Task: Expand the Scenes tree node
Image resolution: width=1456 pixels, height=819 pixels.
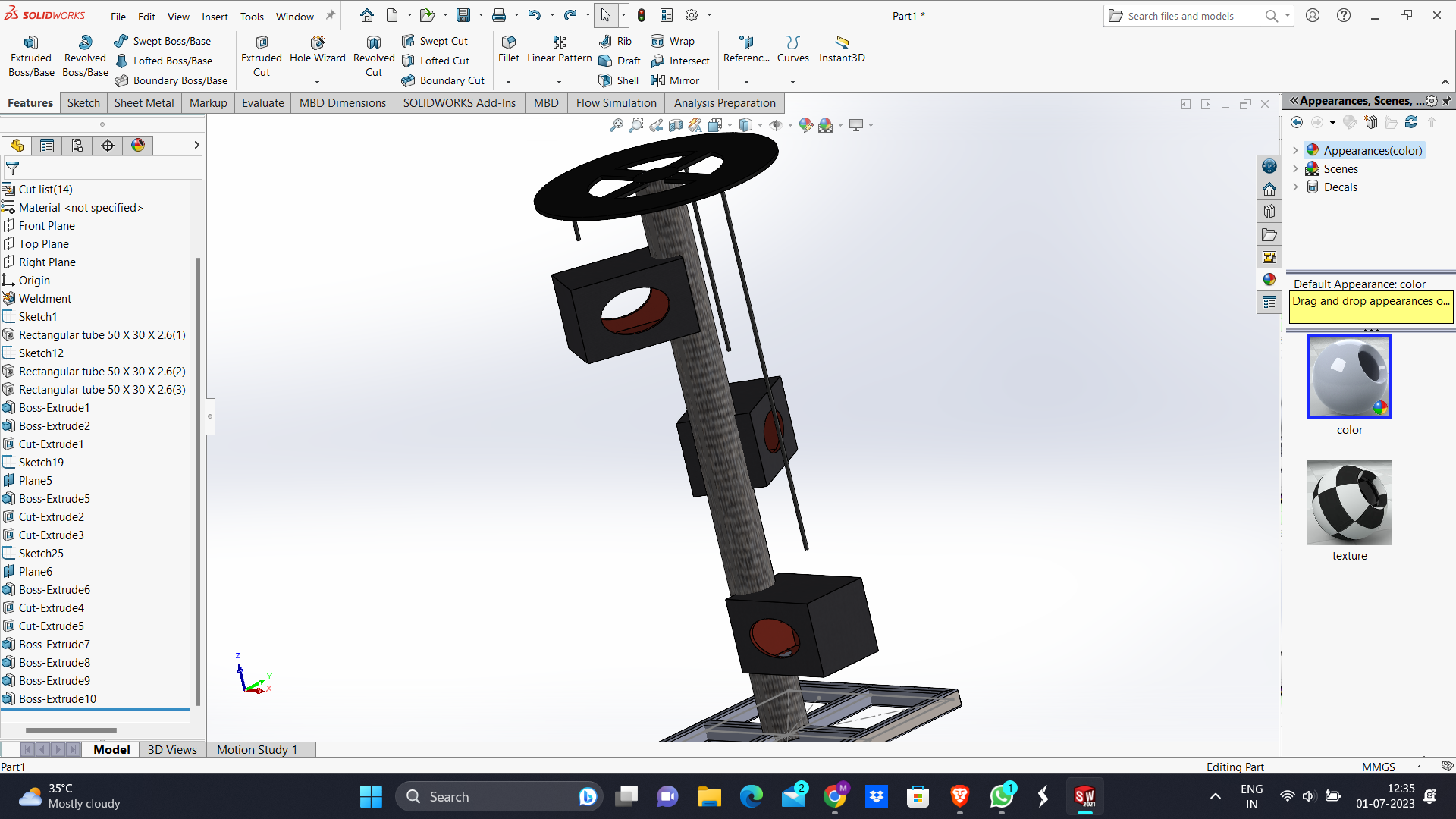Action: [1295, 169]
